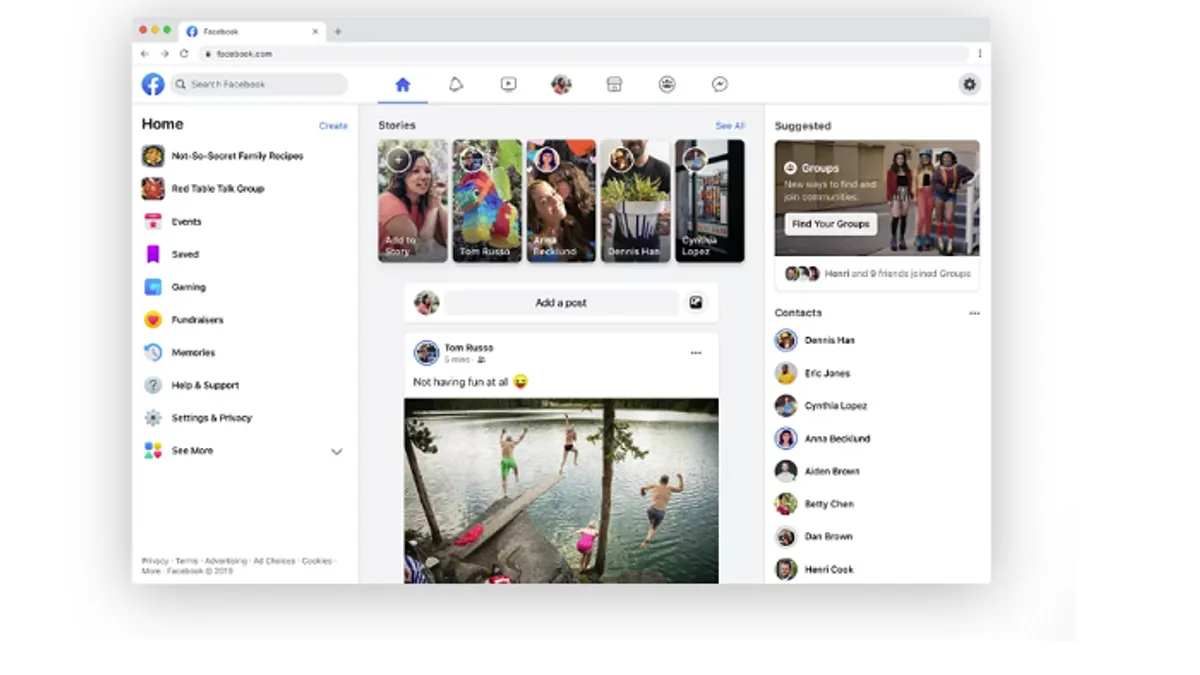Open the Marketplace tab
1200x675 pixels.
pos(615,85)
